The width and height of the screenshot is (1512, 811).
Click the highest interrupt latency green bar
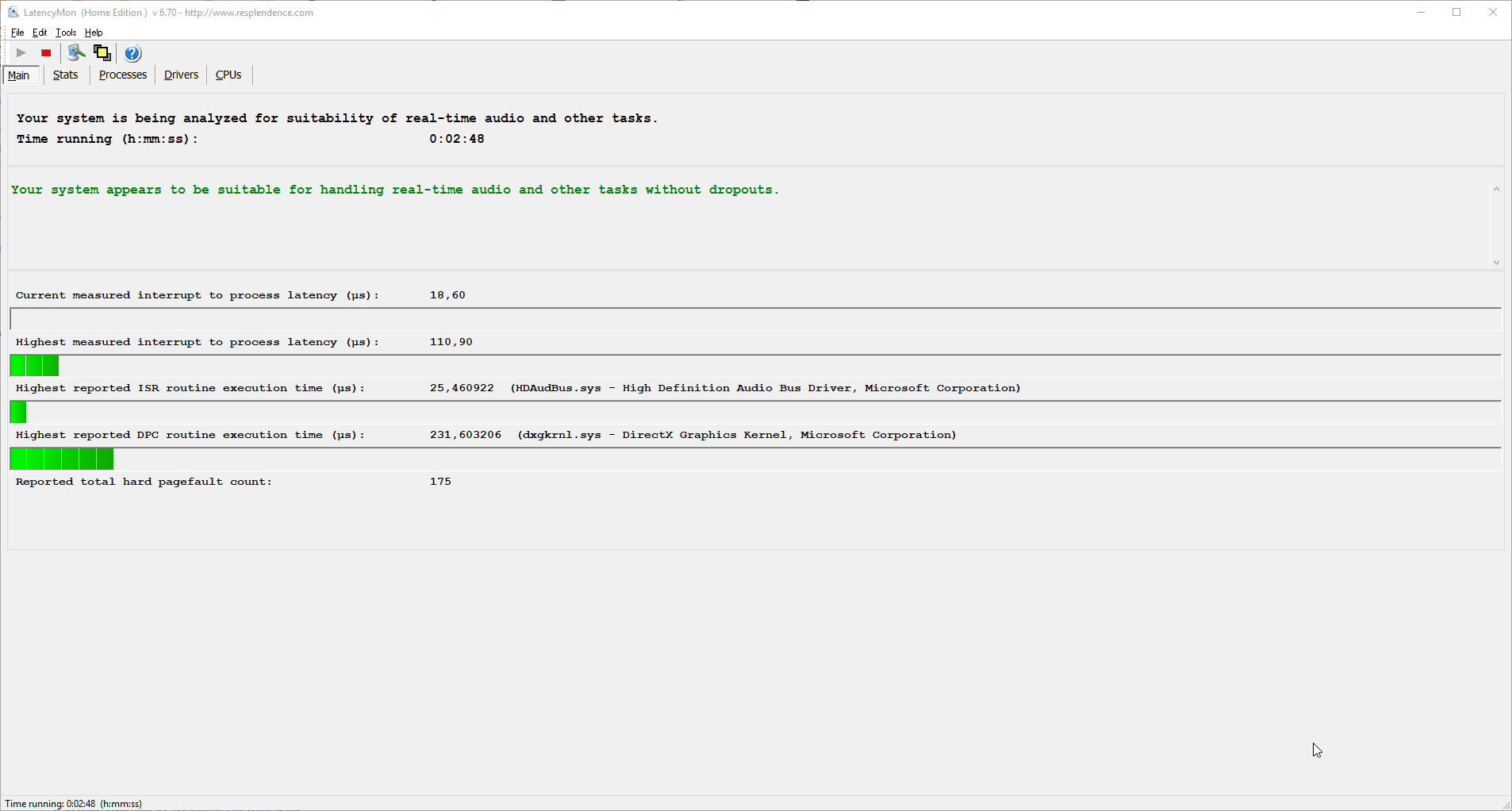pos(34,366)
